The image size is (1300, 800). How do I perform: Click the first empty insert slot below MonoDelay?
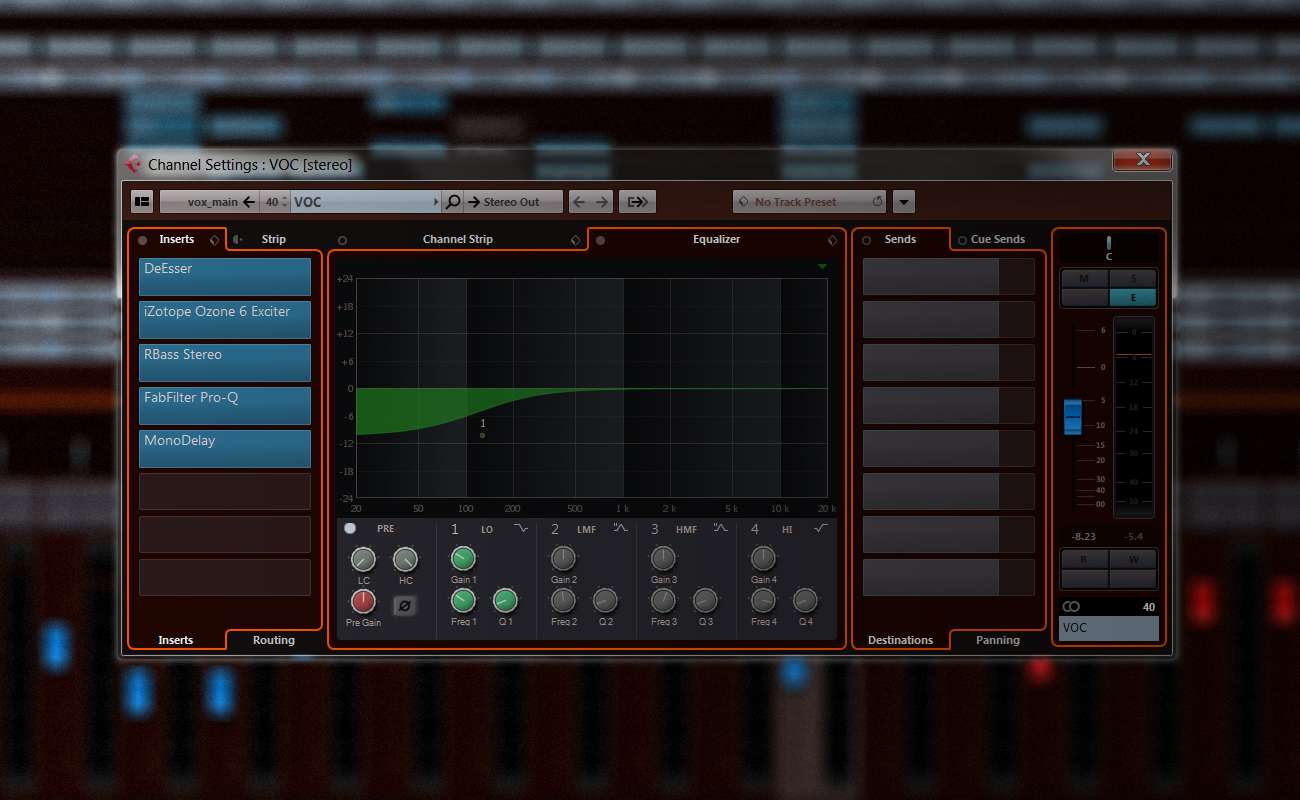[225, 492]
